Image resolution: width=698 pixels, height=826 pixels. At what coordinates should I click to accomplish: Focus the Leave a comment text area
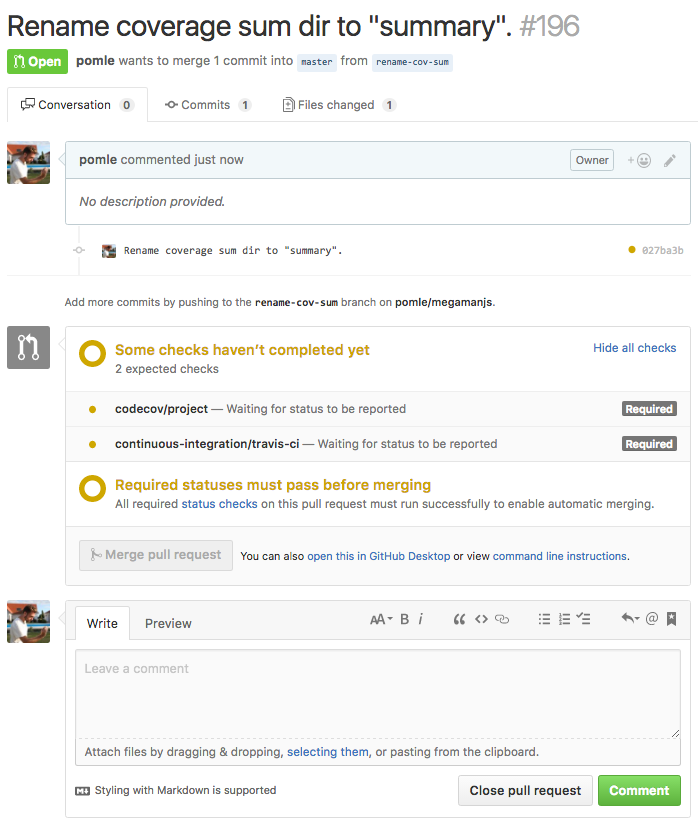click(378, 694)
